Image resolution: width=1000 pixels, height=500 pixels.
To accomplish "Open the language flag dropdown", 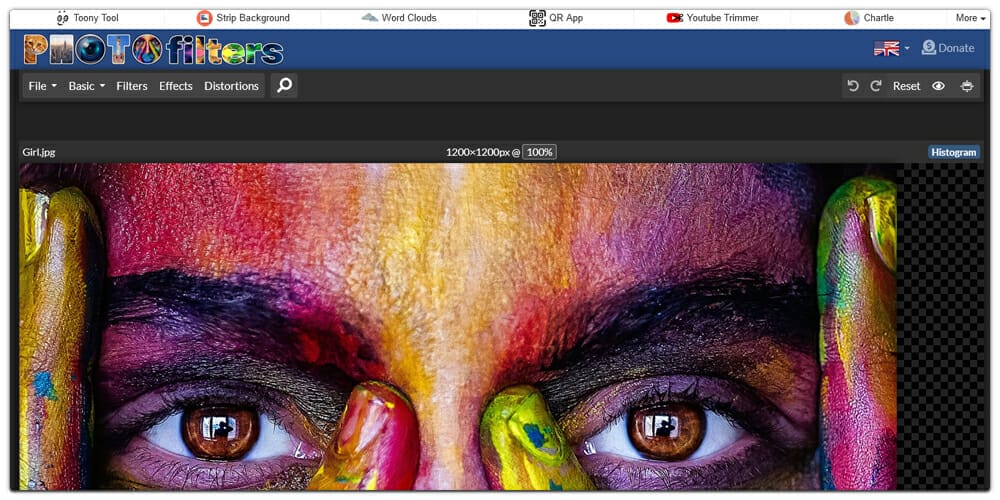I will pos(891,48).
